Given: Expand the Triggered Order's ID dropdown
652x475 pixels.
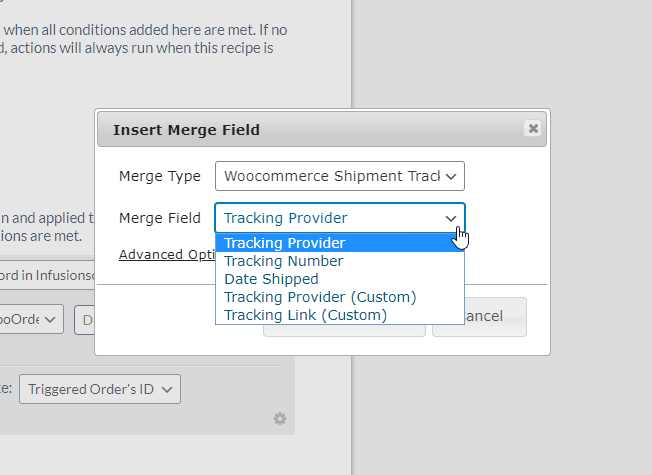Looking at the screenshot, I should tap(100, 389).
